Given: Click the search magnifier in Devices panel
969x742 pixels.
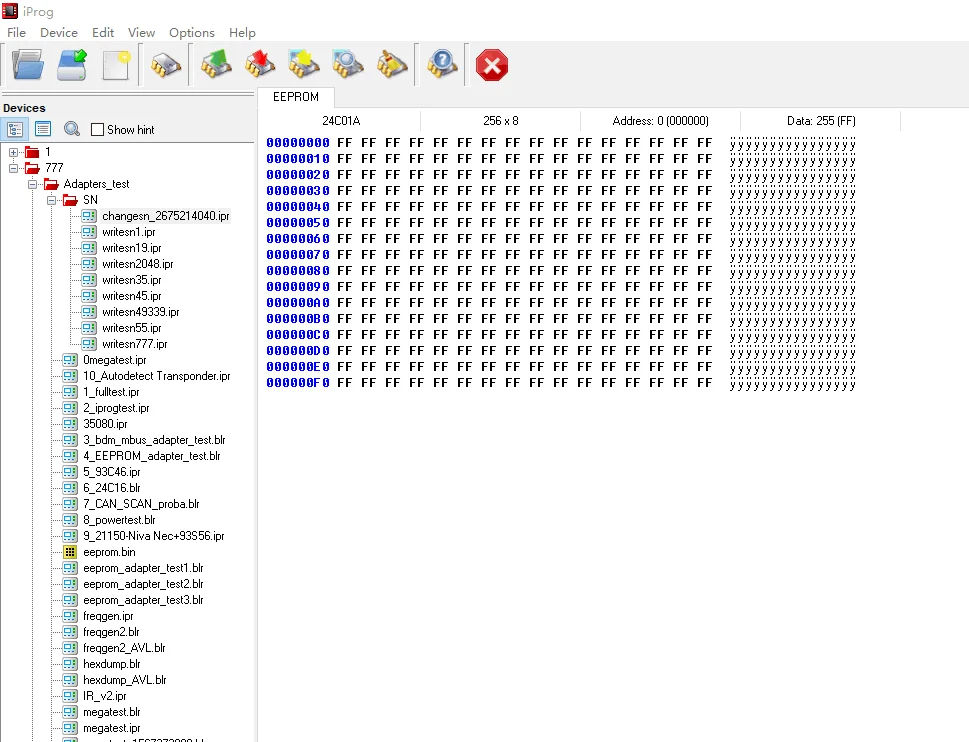Looking at the screenshot, I should [72, 129].
